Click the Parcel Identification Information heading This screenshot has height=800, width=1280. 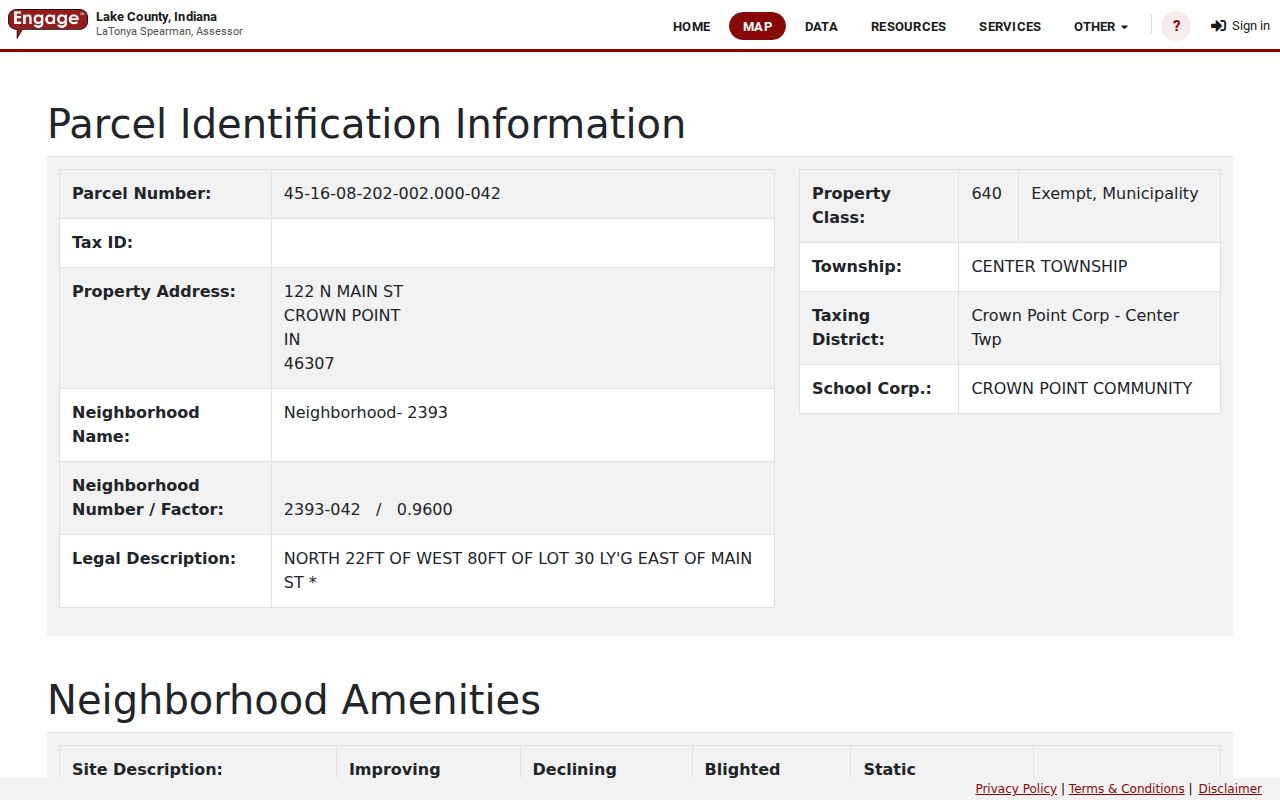[x=366, y=124]
